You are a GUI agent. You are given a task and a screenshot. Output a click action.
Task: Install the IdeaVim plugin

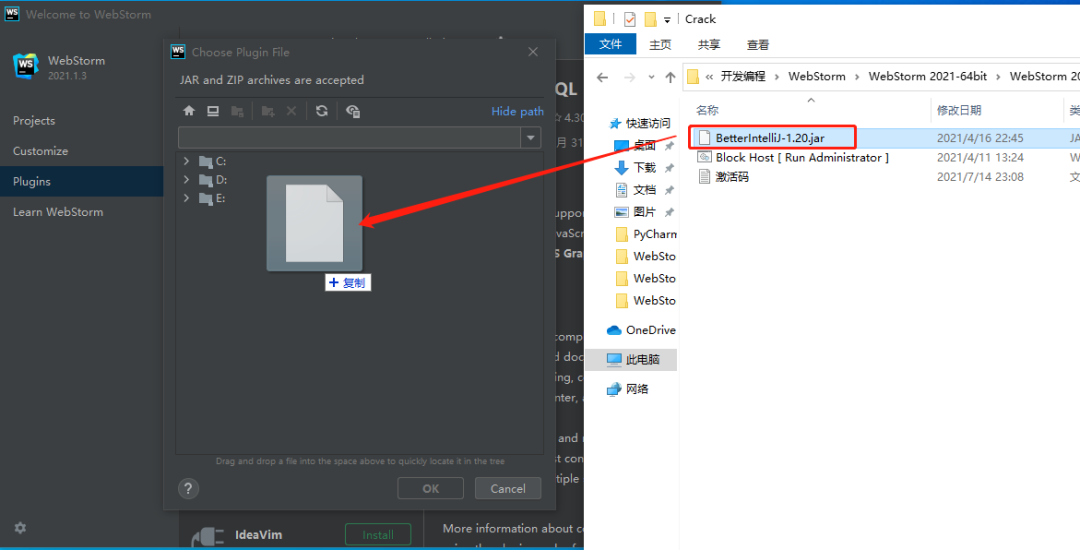378,535
